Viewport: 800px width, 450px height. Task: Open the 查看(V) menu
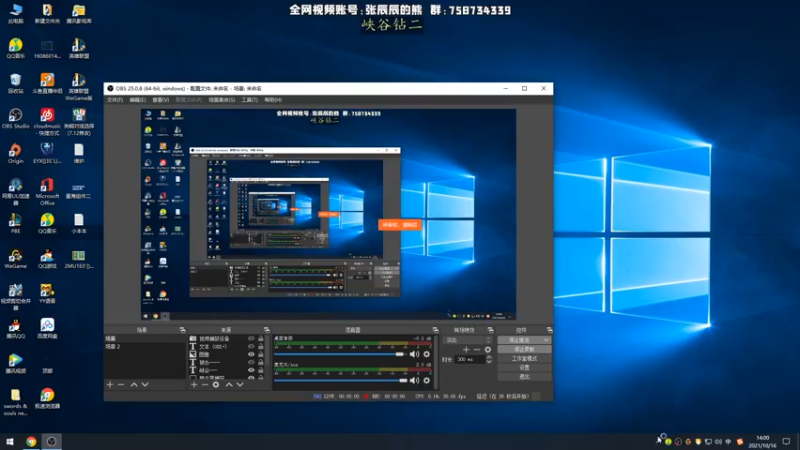pos(160,100)
